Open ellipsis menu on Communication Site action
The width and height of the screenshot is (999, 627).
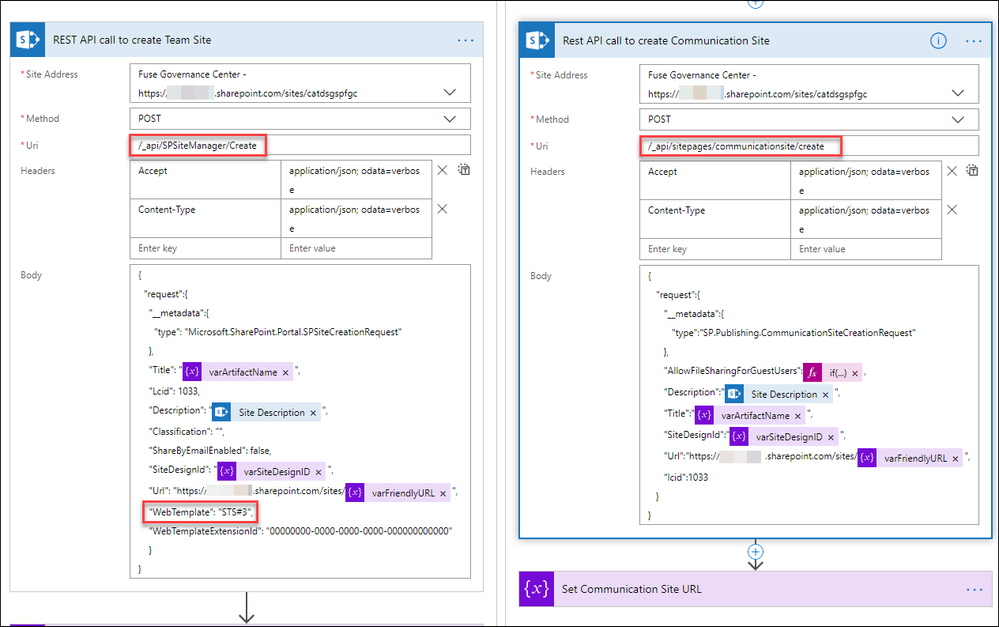(974, 41)
